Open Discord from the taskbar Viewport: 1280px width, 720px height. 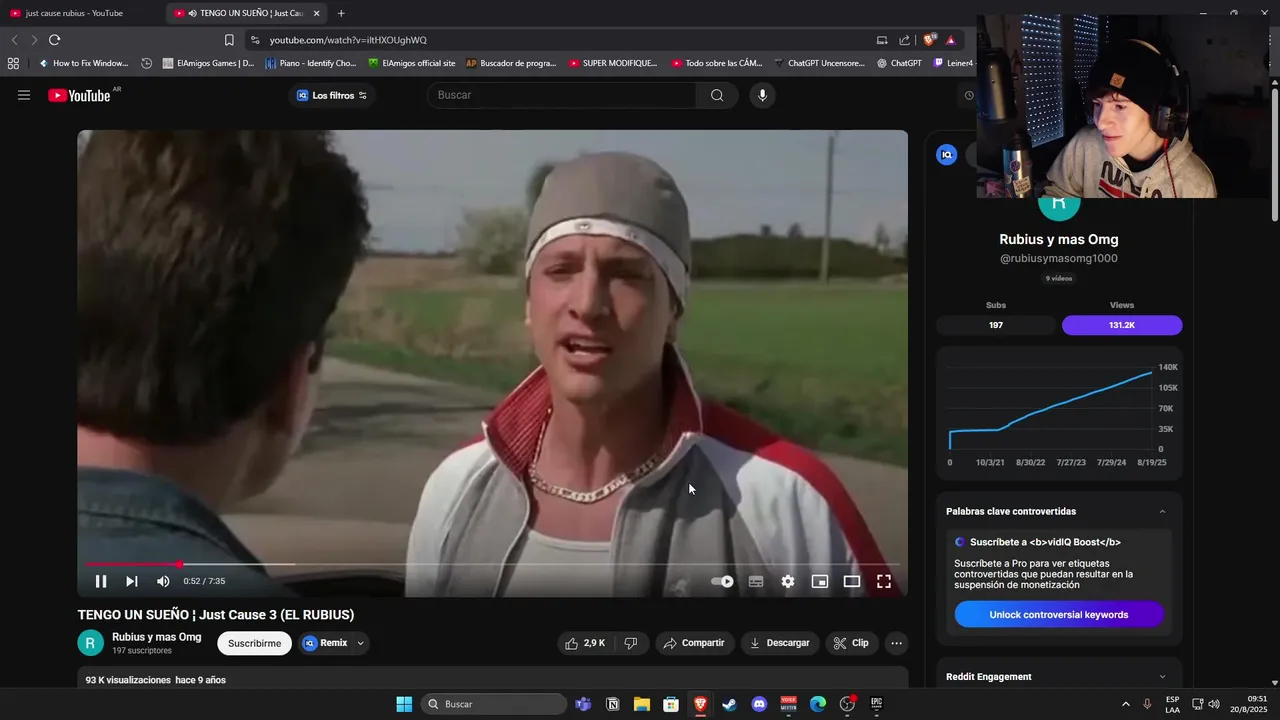tap(759, 704)
